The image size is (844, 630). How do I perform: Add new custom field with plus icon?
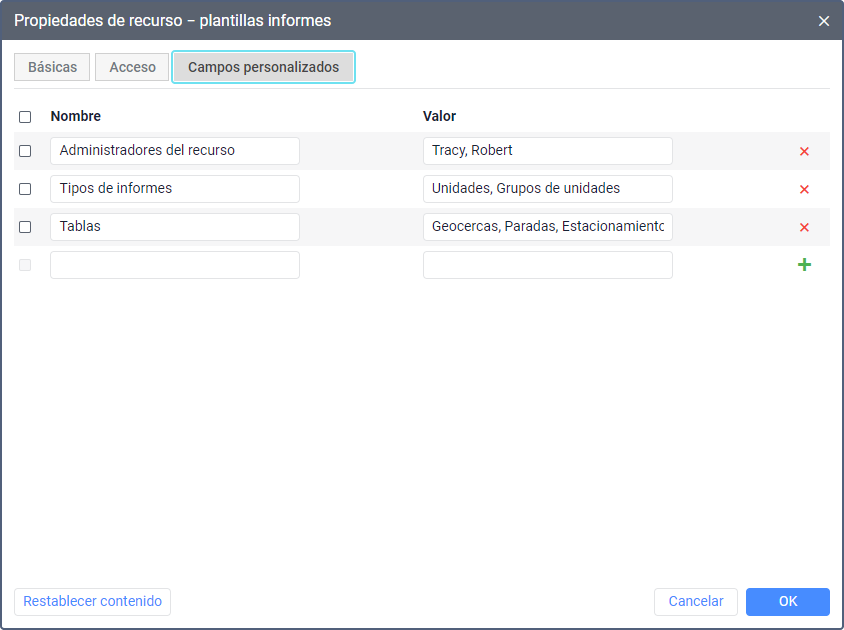tap(804, 265)
